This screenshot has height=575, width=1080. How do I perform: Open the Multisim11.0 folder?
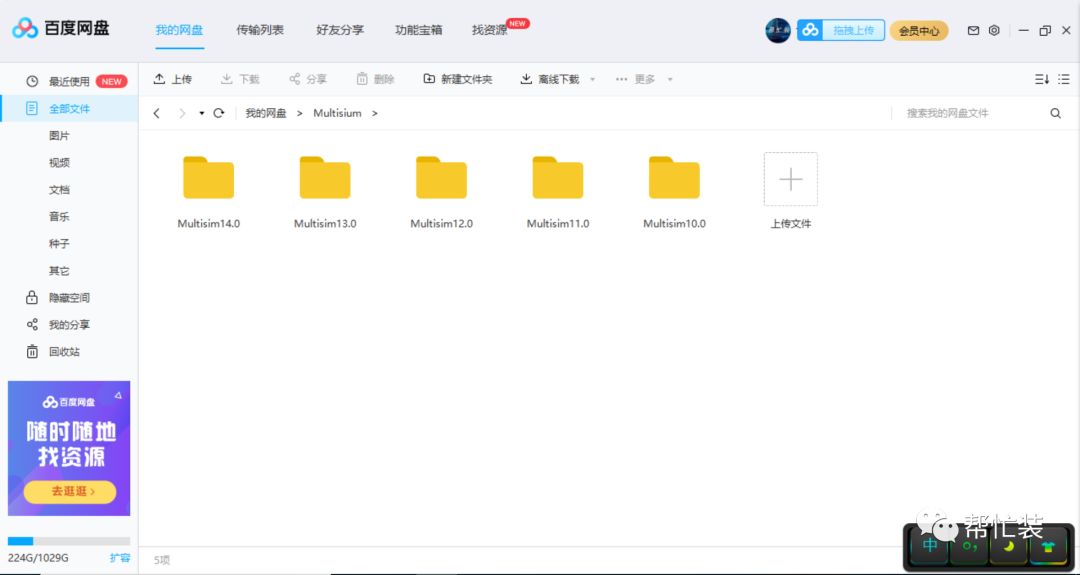tap(558, 178)
